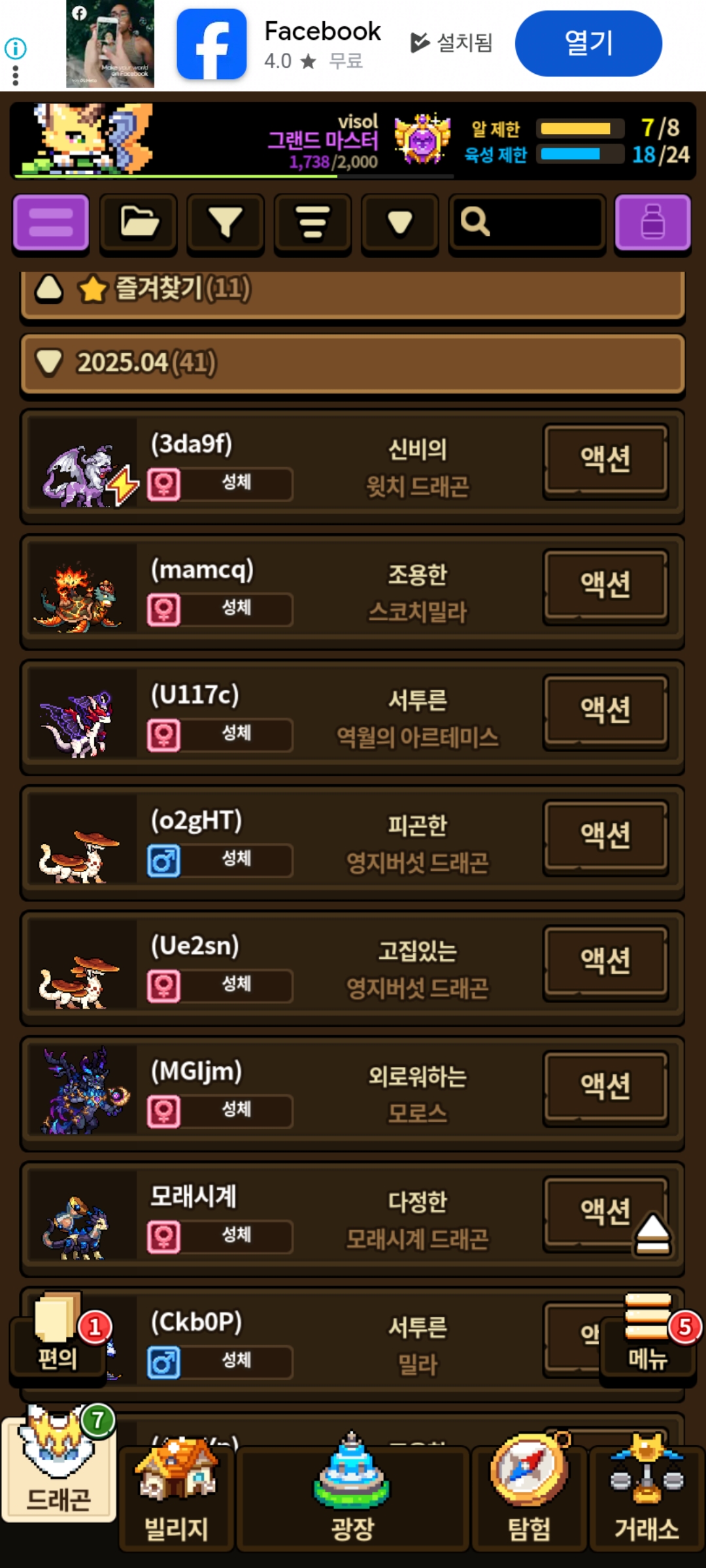Tap the white scroll-to-top arrow icon
This screenshot has height=1568, width=706.
pos(652,1234)
